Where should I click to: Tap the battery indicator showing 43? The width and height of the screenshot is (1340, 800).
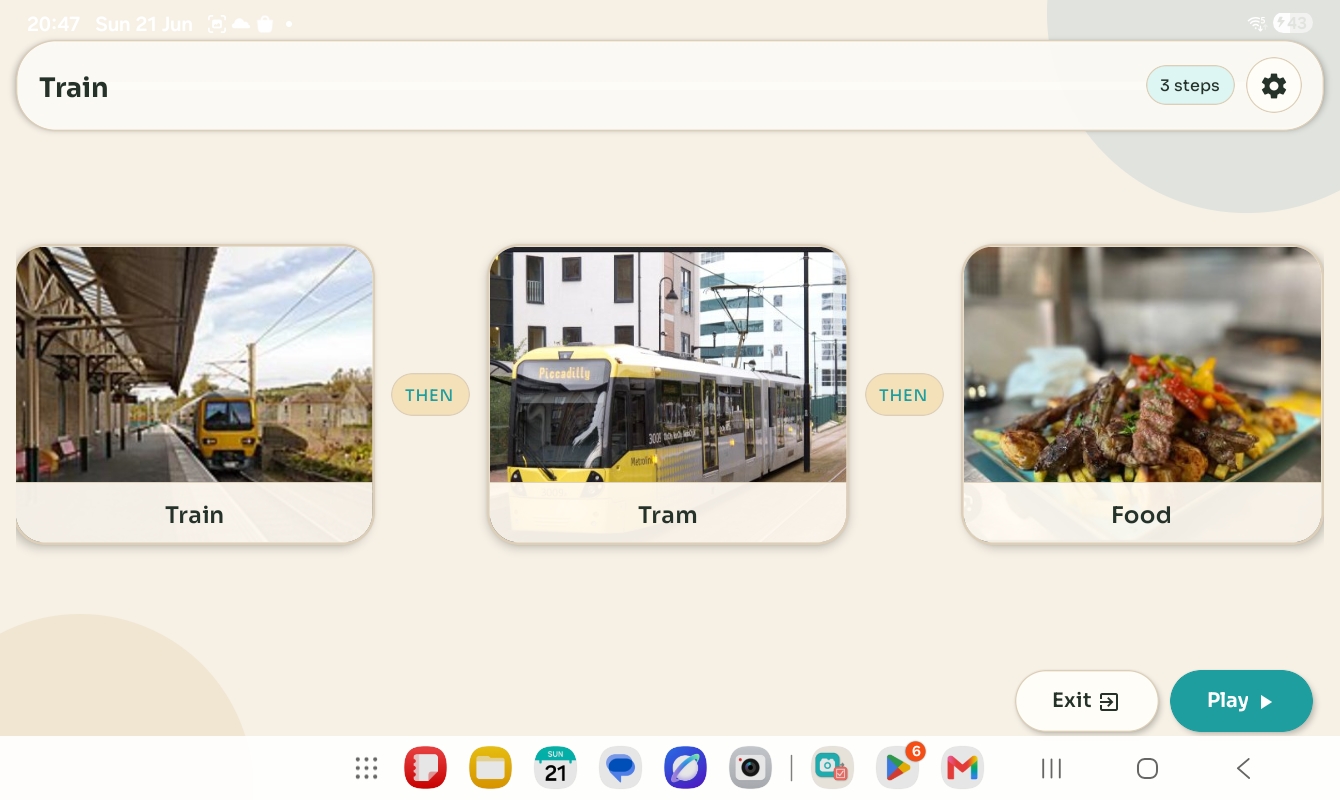[x=1292, y=23]
